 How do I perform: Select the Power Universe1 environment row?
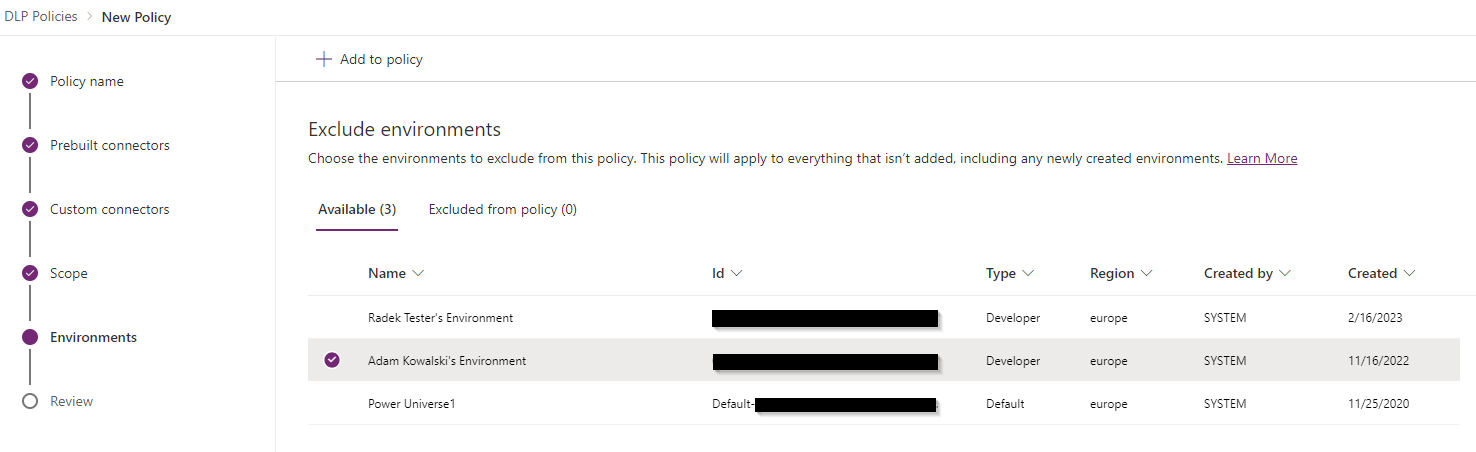point(883,404)
